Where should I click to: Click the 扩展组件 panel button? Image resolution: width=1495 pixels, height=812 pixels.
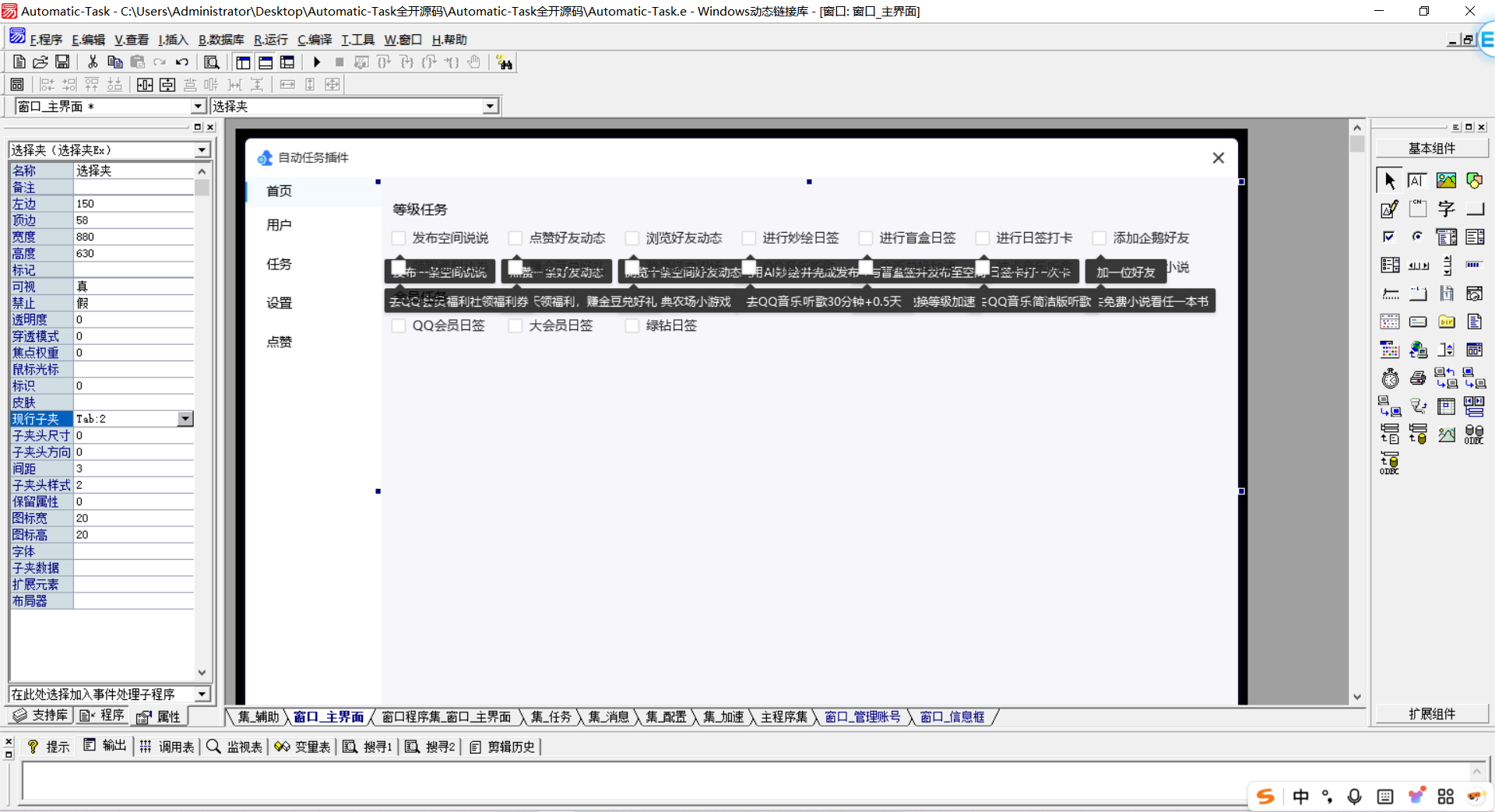pyautogui.click(x=1431, y=714)
